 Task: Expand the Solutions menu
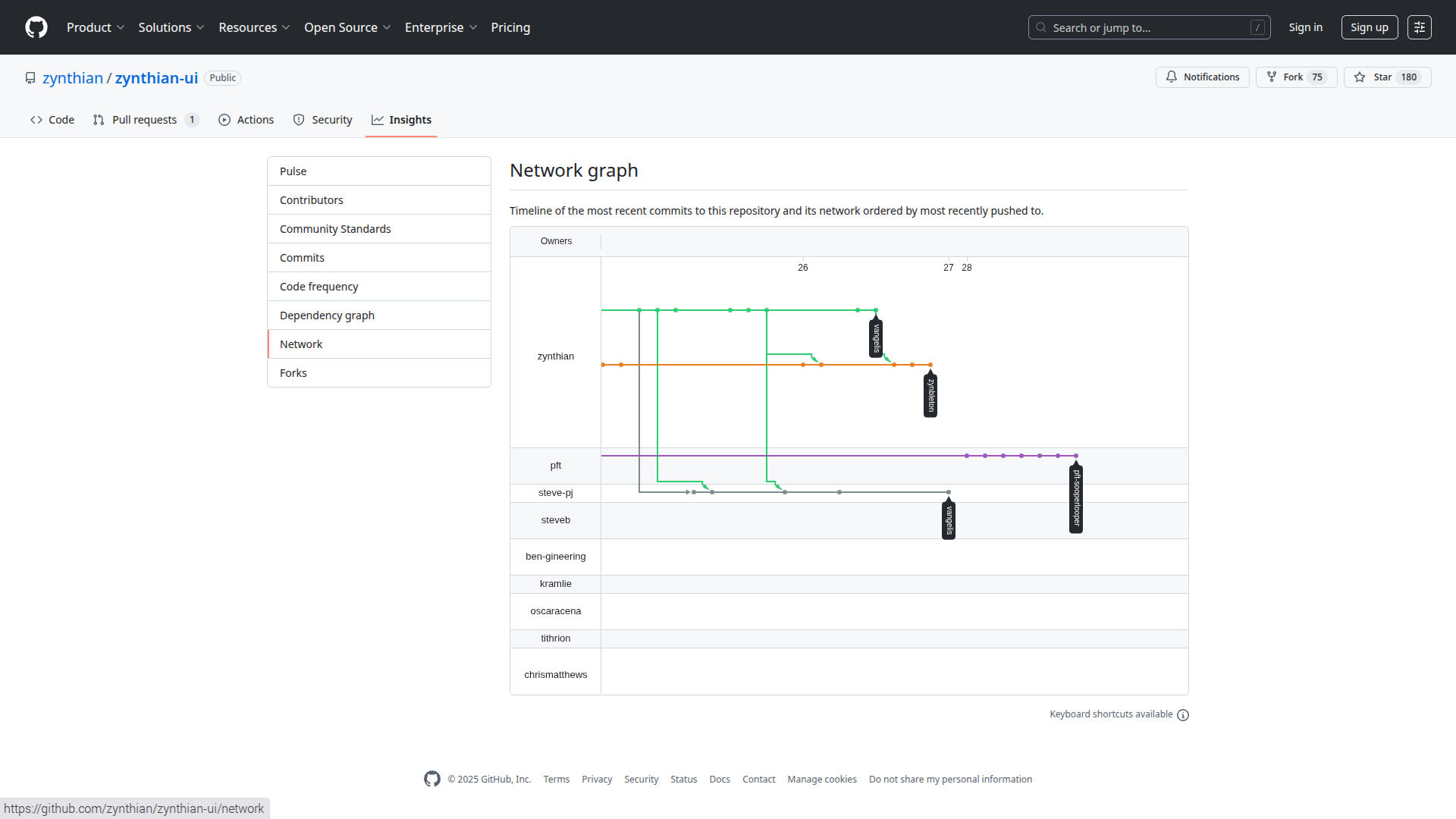pos(171,27)
